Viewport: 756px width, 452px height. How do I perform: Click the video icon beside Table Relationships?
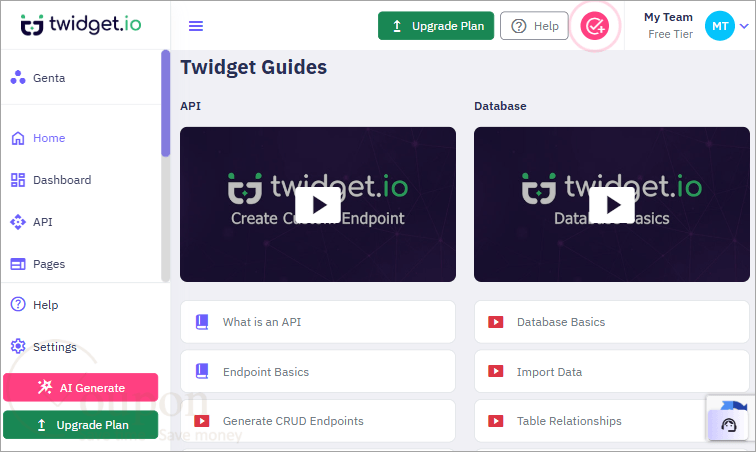[x=496, y=421]
